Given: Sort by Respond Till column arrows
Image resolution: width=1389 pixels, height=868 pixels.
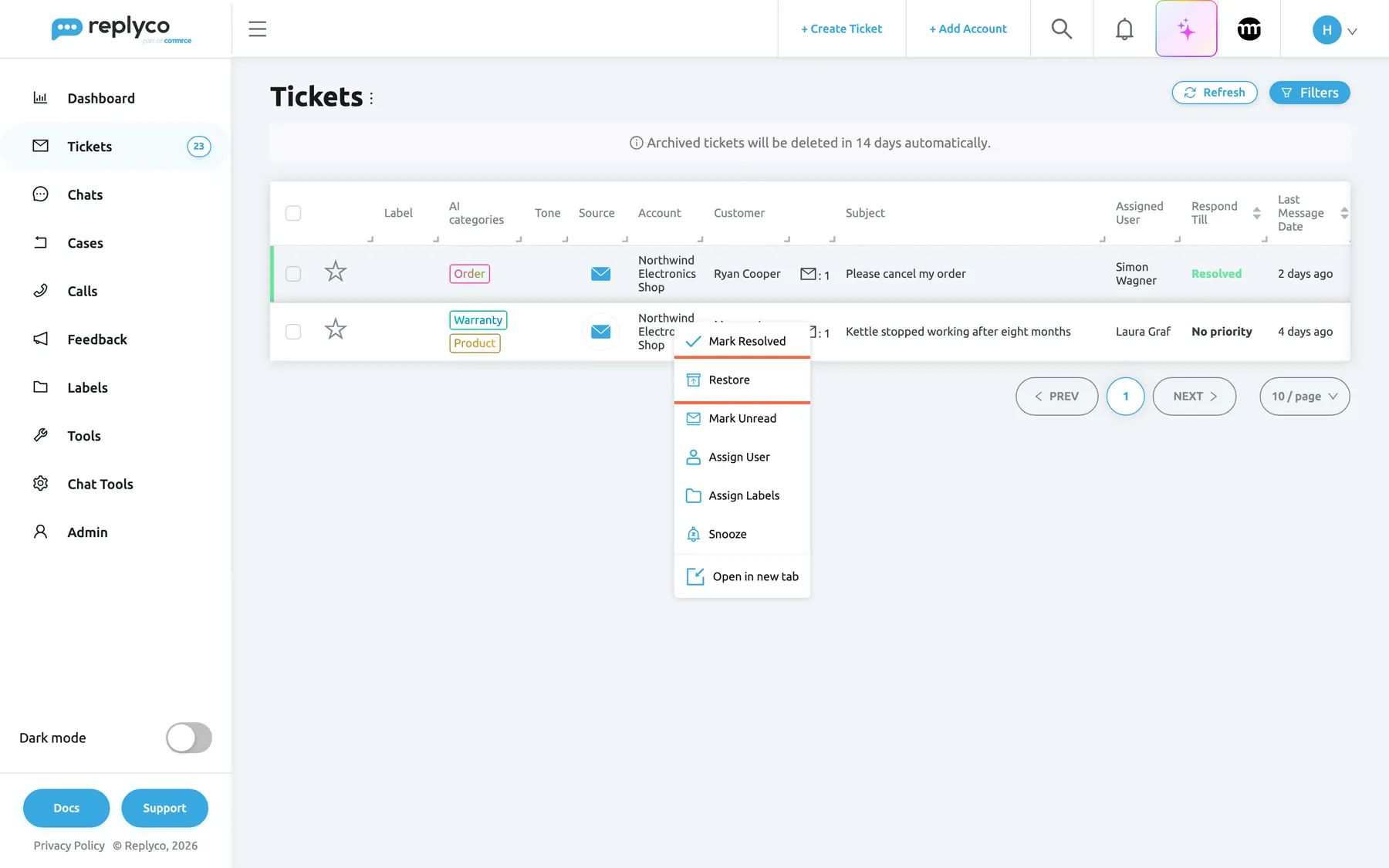Looking at the screenshot, I should [x=1256, y=213].
